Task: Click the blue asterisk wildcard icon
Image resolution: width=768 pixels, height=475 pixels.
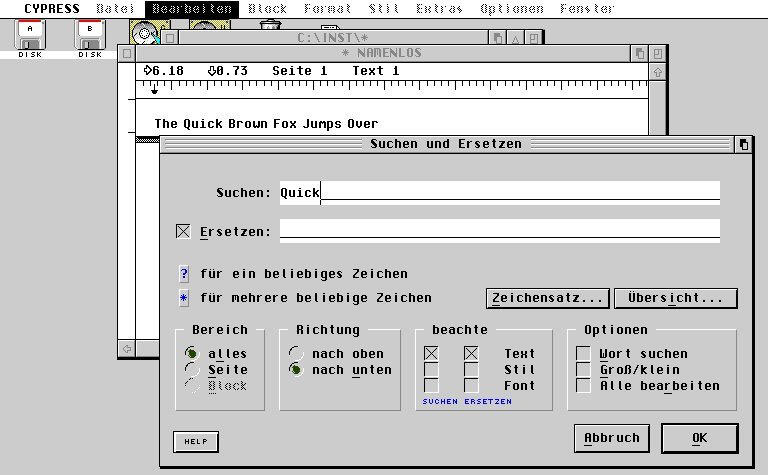Action: coord(184,298)
